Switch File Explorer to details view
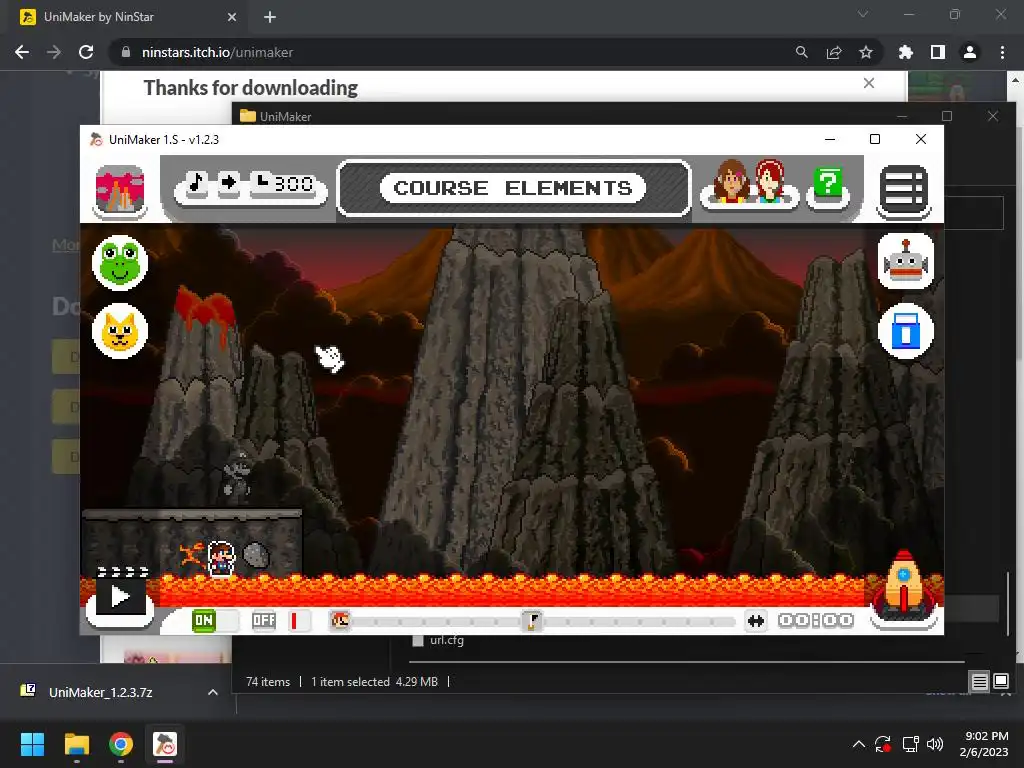The width and height of the screenshot is (1024, 768). pyautogui.click(x=980, y=682)
